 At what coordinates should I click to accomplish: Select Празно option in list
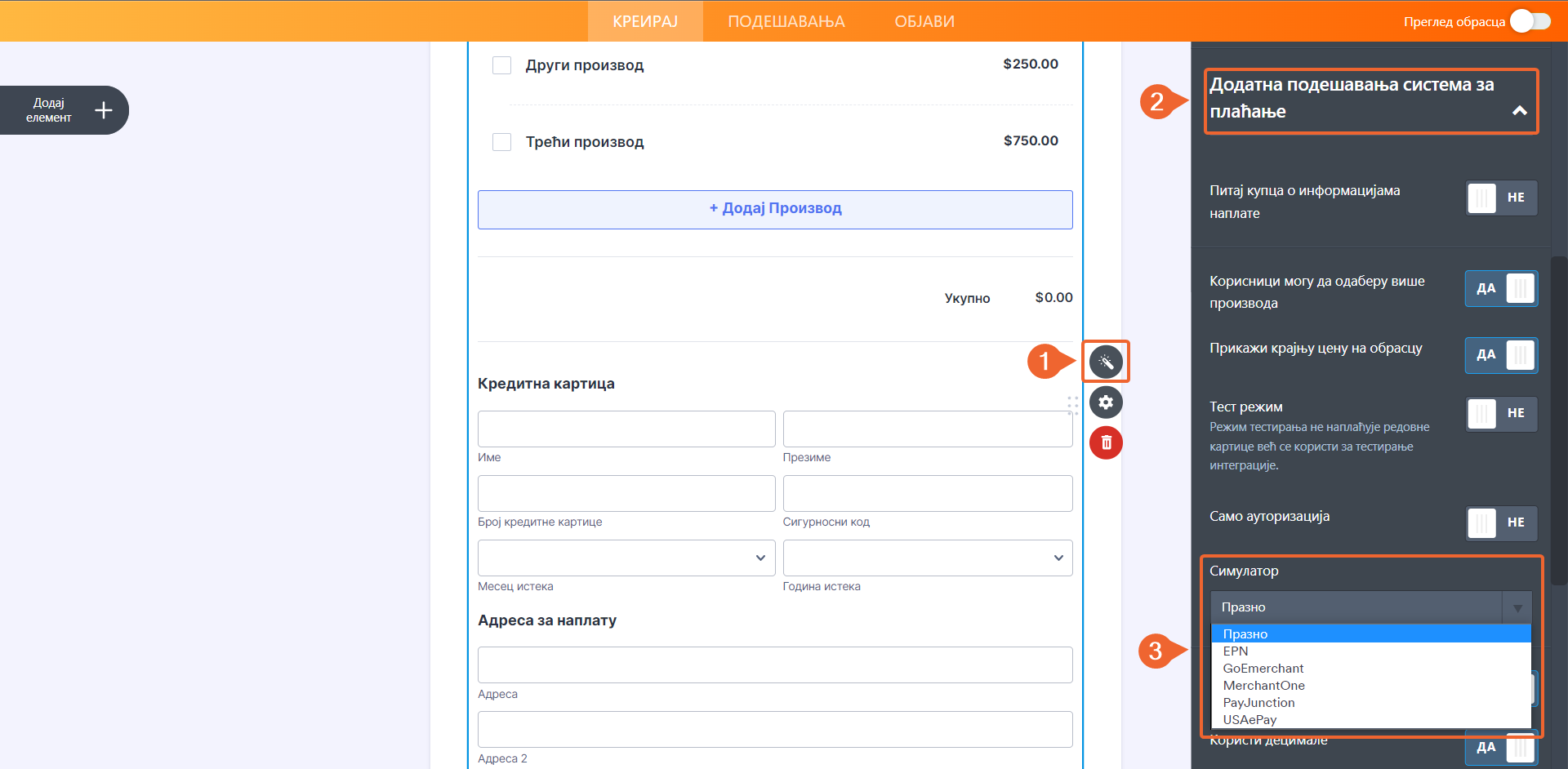pyautogui.click(x=1370, y=634)
